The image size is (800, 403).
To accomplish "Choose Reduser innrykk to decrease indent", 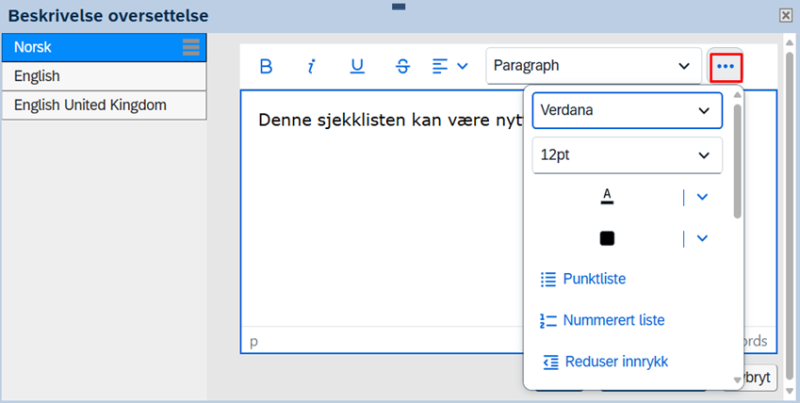I will point(604,362).
